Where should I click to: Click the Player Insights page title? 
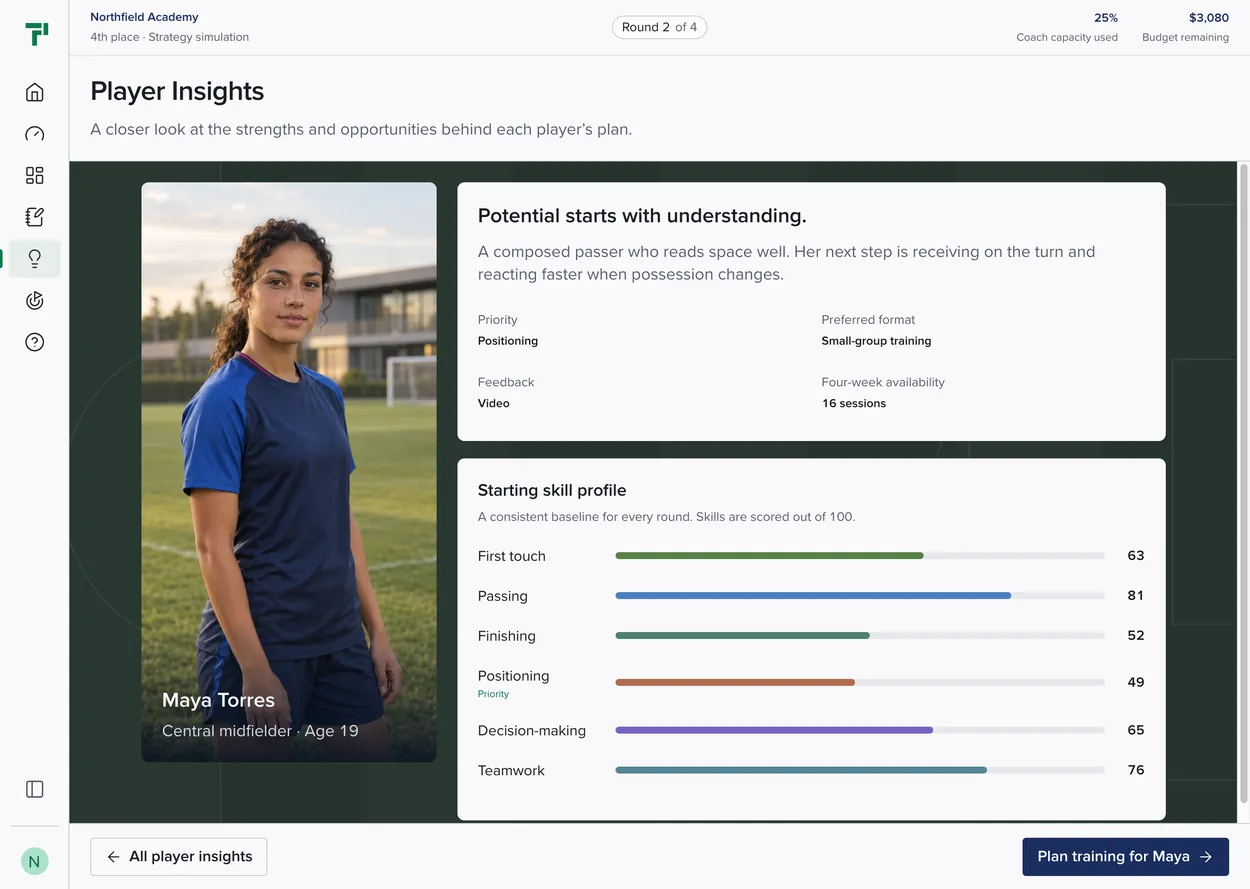177,91
